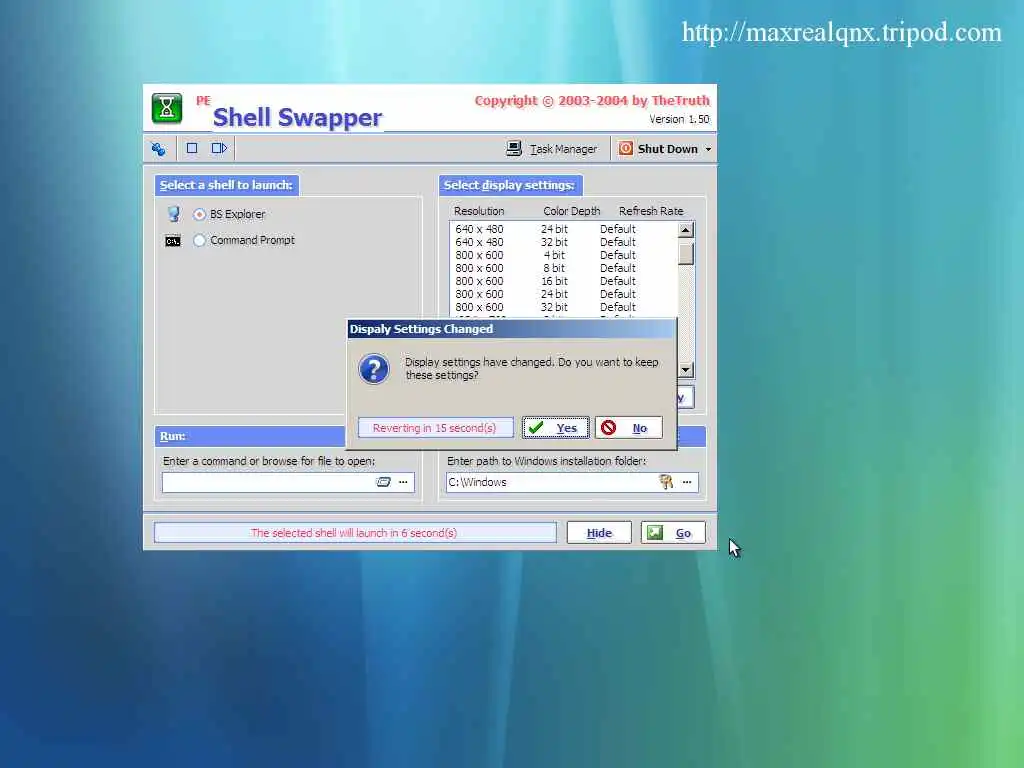1024x768 pixels.
Task: Click the Reverting in 15 second(s) countdown
Action: coord(435,428)
